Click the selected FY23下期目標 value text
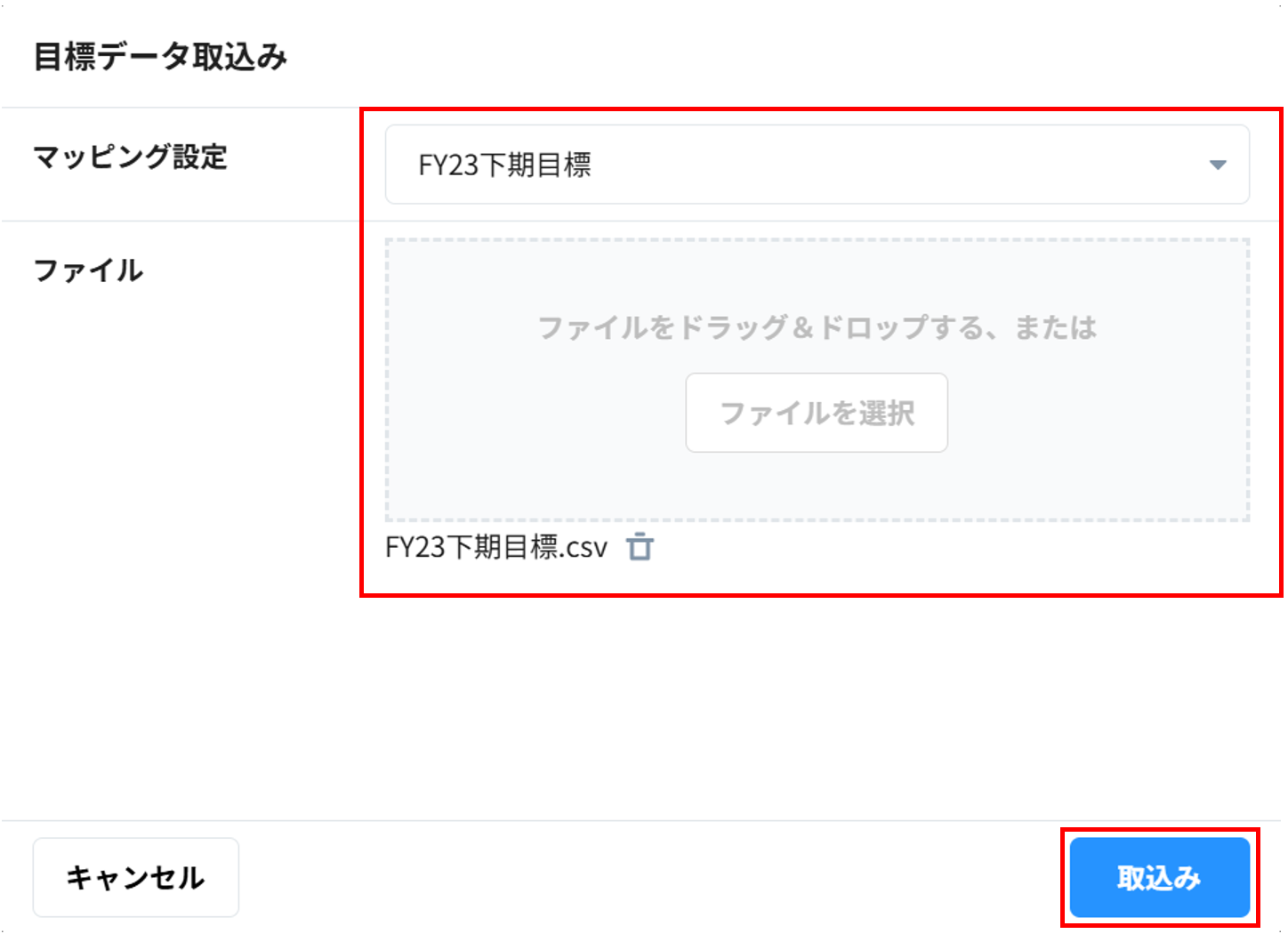 pyautogui.click(x=504, y=165)
